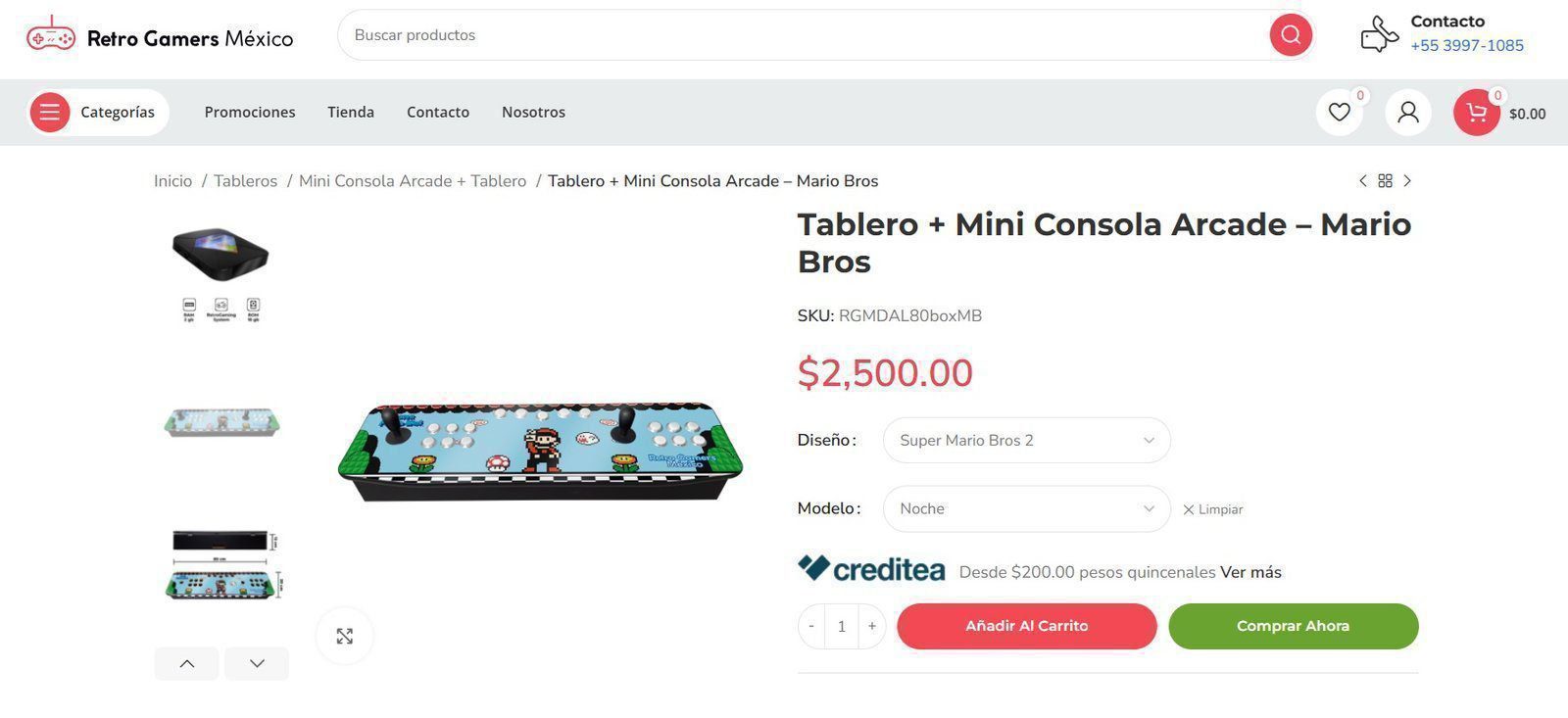Expand the Diseño dropdown
The image size is (1568, 718).
tap(1026, 441)
